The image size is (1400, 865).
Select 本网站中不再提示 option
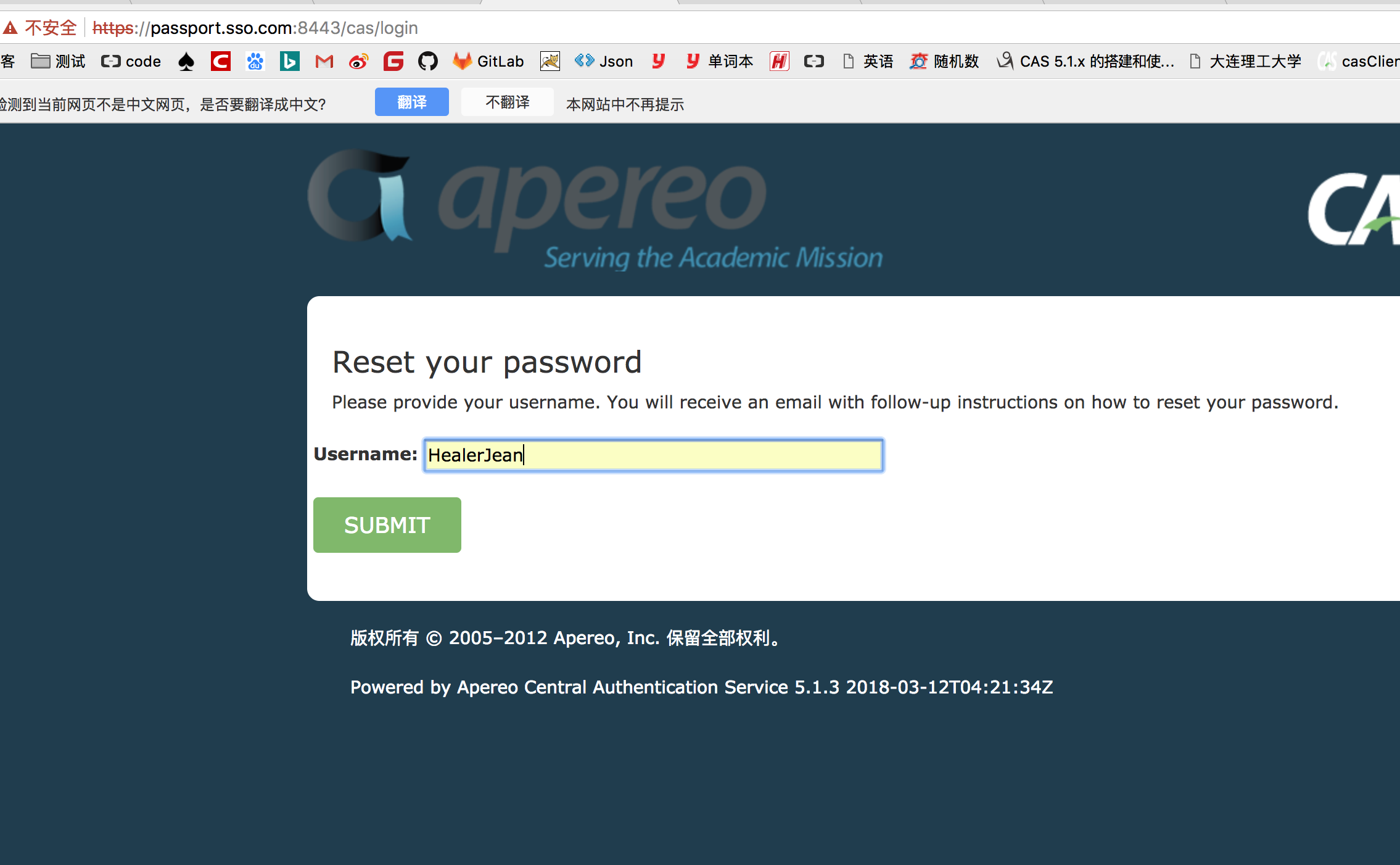(625, 104)
